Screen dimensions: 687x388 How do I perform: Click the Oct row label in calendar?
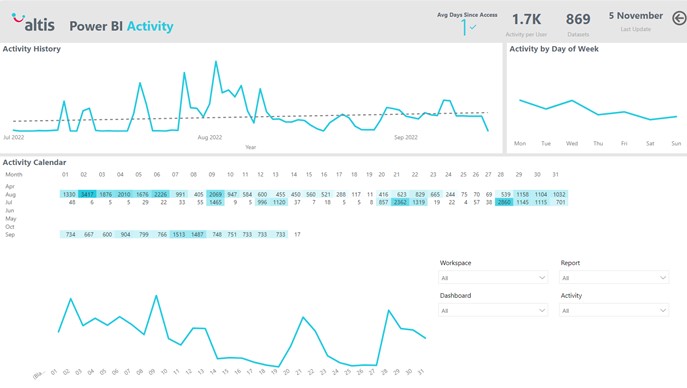pyautogui.click(x=10, y=226)
